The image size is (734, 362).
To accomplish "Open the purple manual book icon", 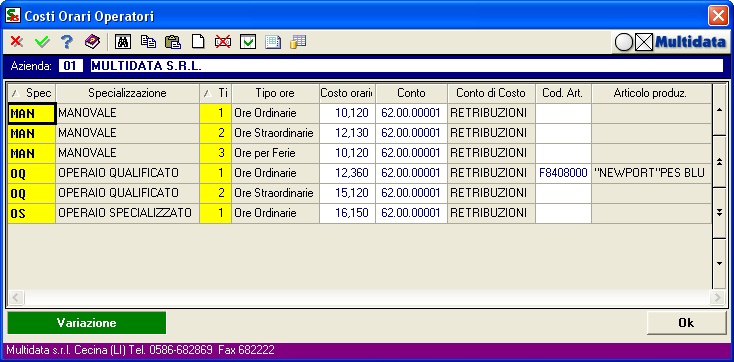I will (x=92, y=42).
